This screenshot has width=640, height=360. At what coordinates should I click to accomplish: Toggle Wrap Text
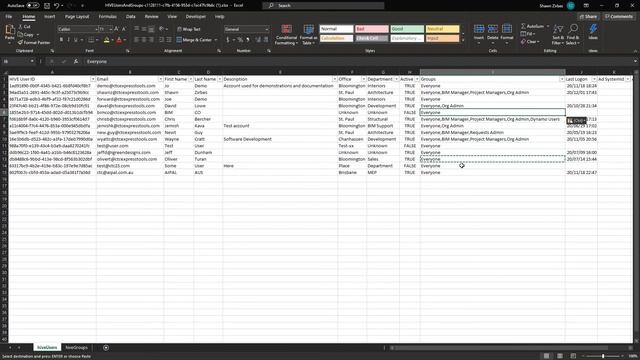(189, 29)
